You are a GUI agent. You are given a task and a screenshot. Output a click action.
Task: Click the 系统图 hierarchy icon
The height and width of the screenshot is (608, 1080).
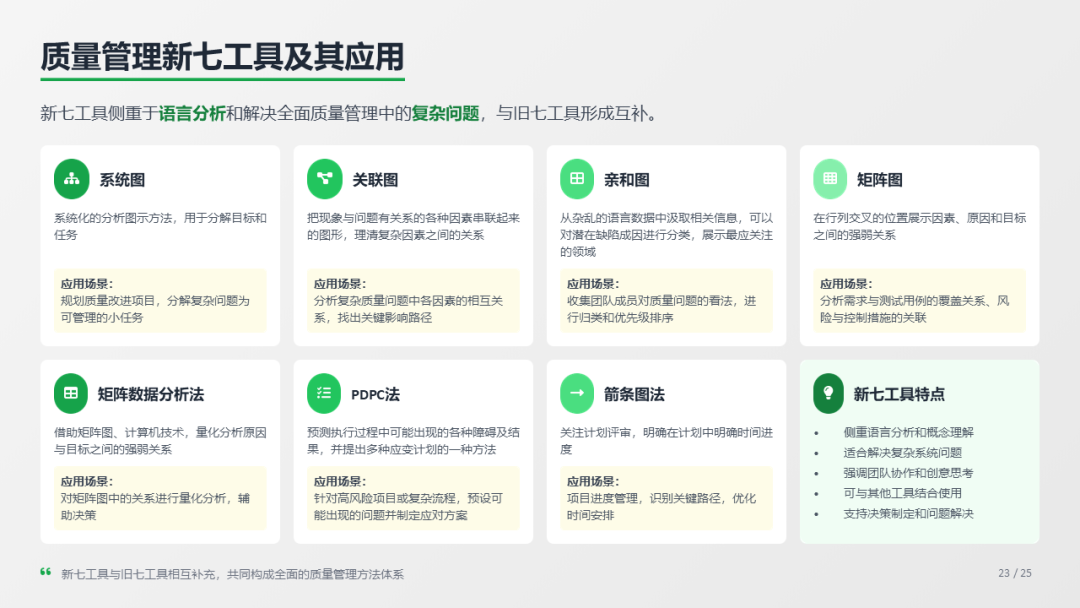(x=71, y=179)
